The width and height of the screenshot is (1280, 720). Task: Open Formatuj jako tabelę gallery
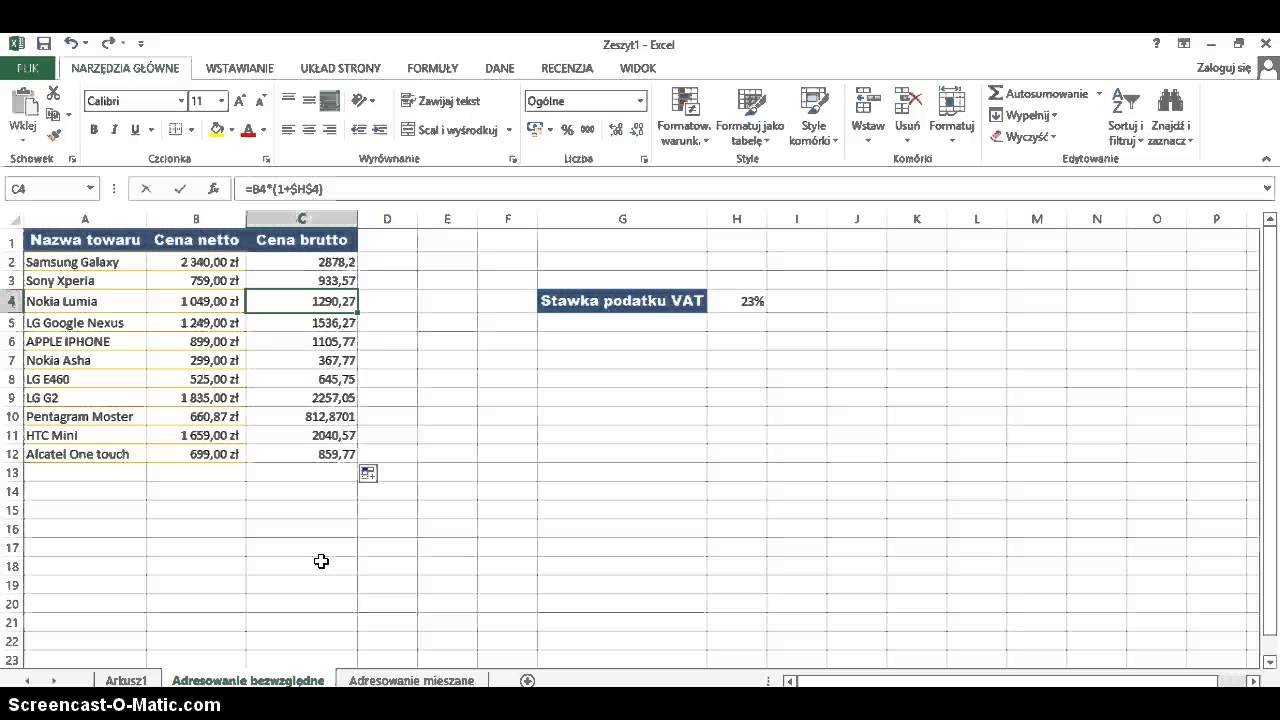click(750, 116)
